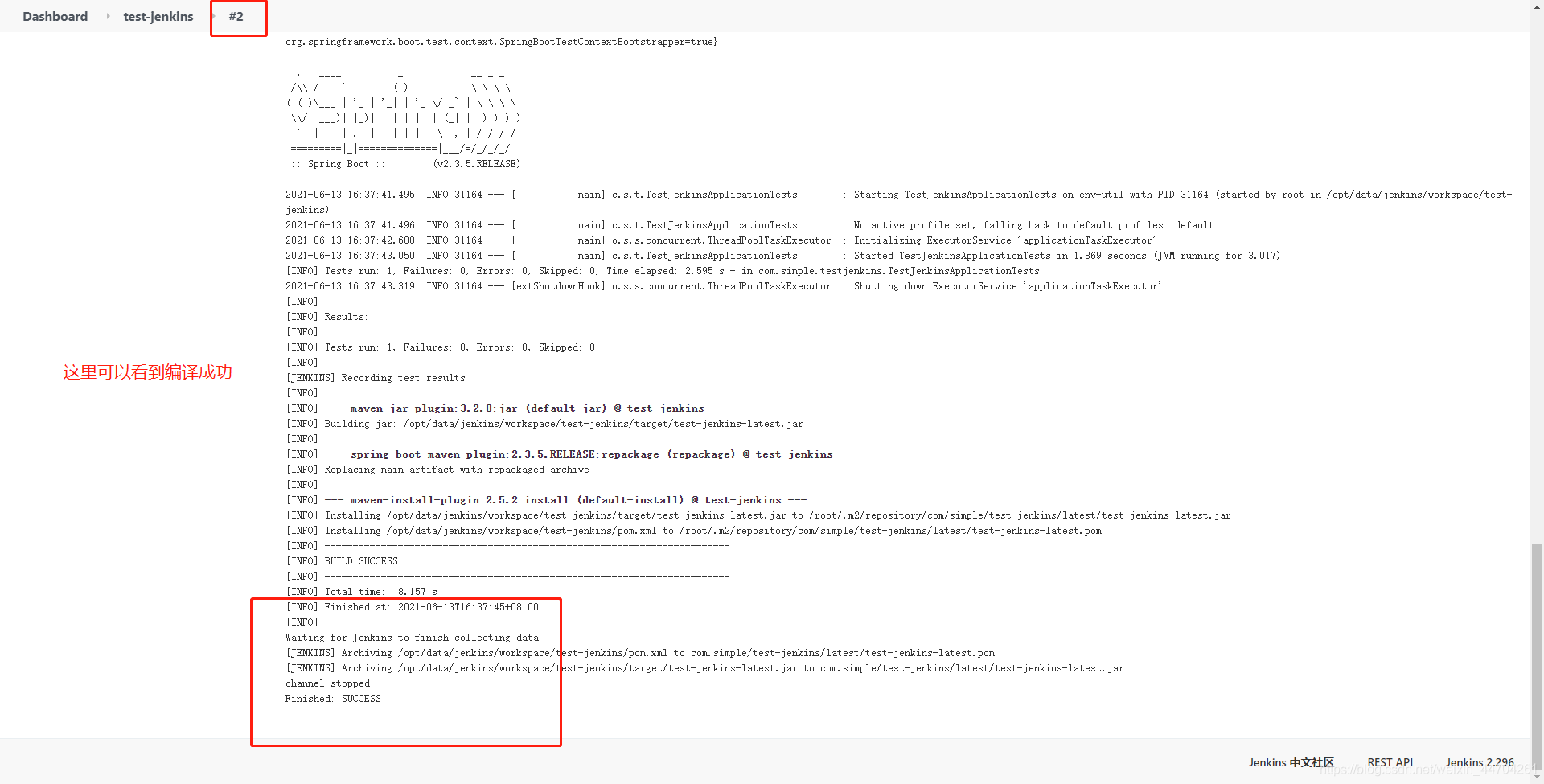This screenshot has width=1544, height=784.
Task: Click 'Waiting for Jenkins to finish collecting data'
Action: (x=412, y=638)
